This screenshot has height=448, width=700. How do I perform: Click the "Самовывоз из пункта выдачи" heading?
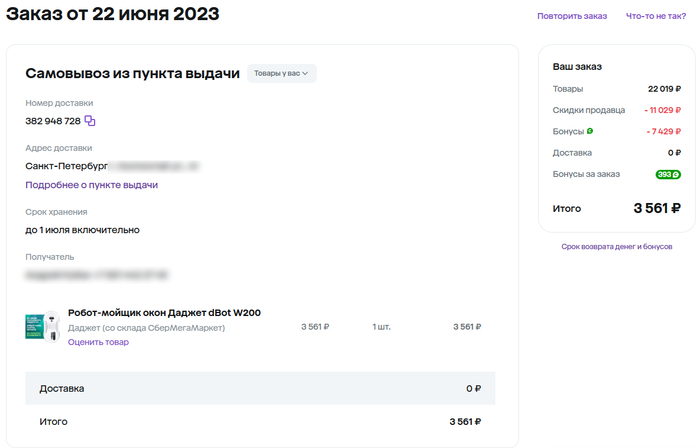coord(132,73)
